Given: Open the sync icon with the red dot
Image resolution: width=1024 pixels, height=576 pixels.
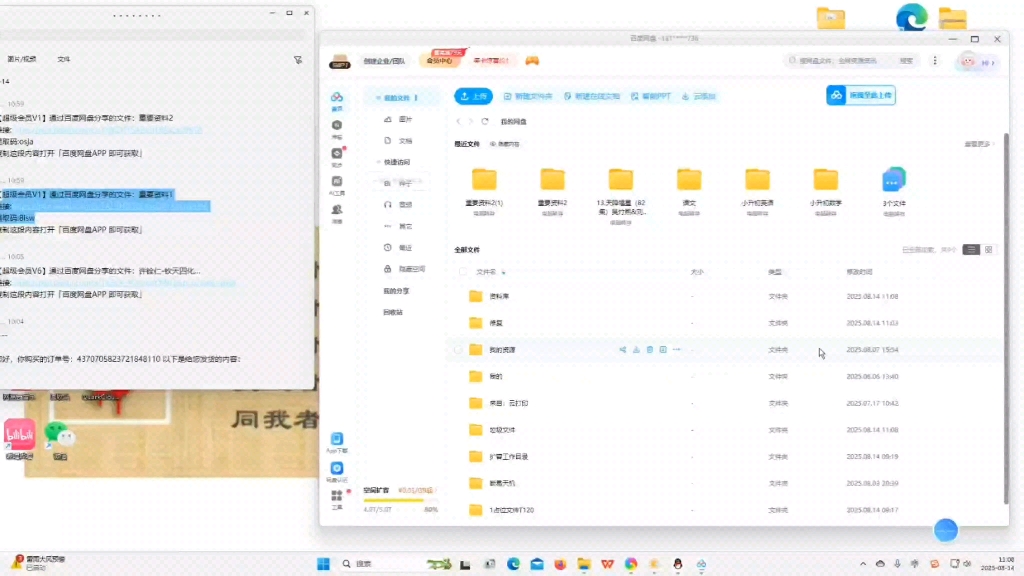Looking at the screenshot, I should click(x=337, y=153).
